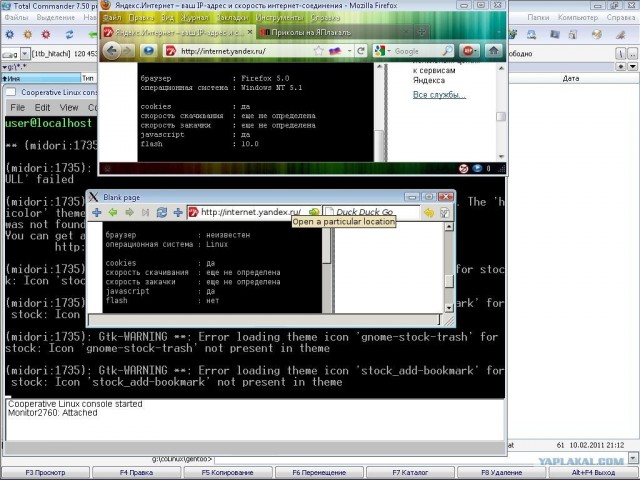This screenshot has height=480, width=640.
Task: Click the F6 Перемещение button
Action: [x=319, y=472]
